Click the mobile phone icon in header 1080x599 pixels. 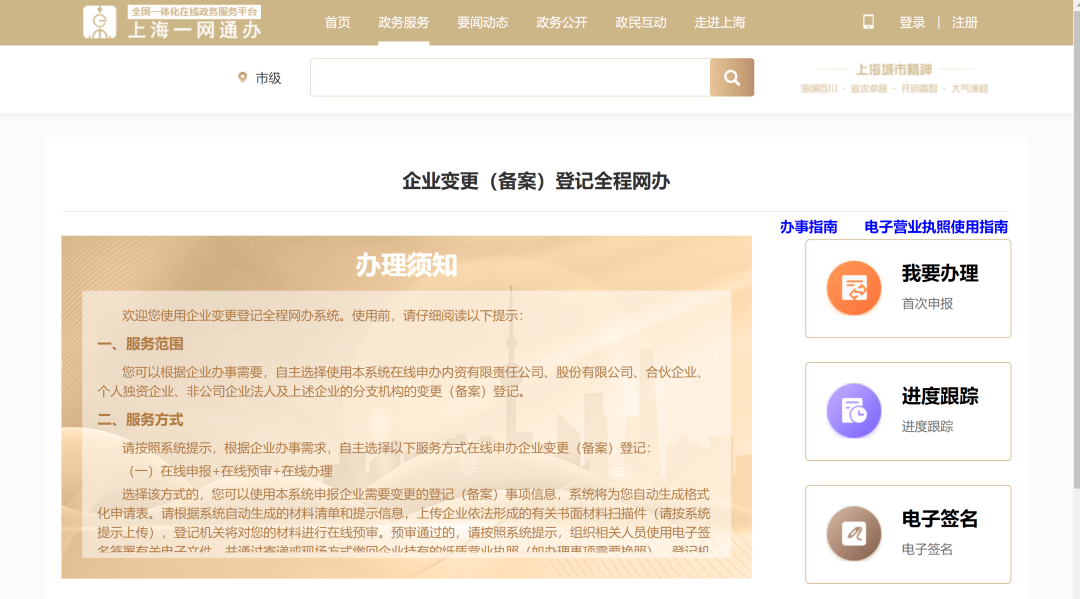click(868, 22)
